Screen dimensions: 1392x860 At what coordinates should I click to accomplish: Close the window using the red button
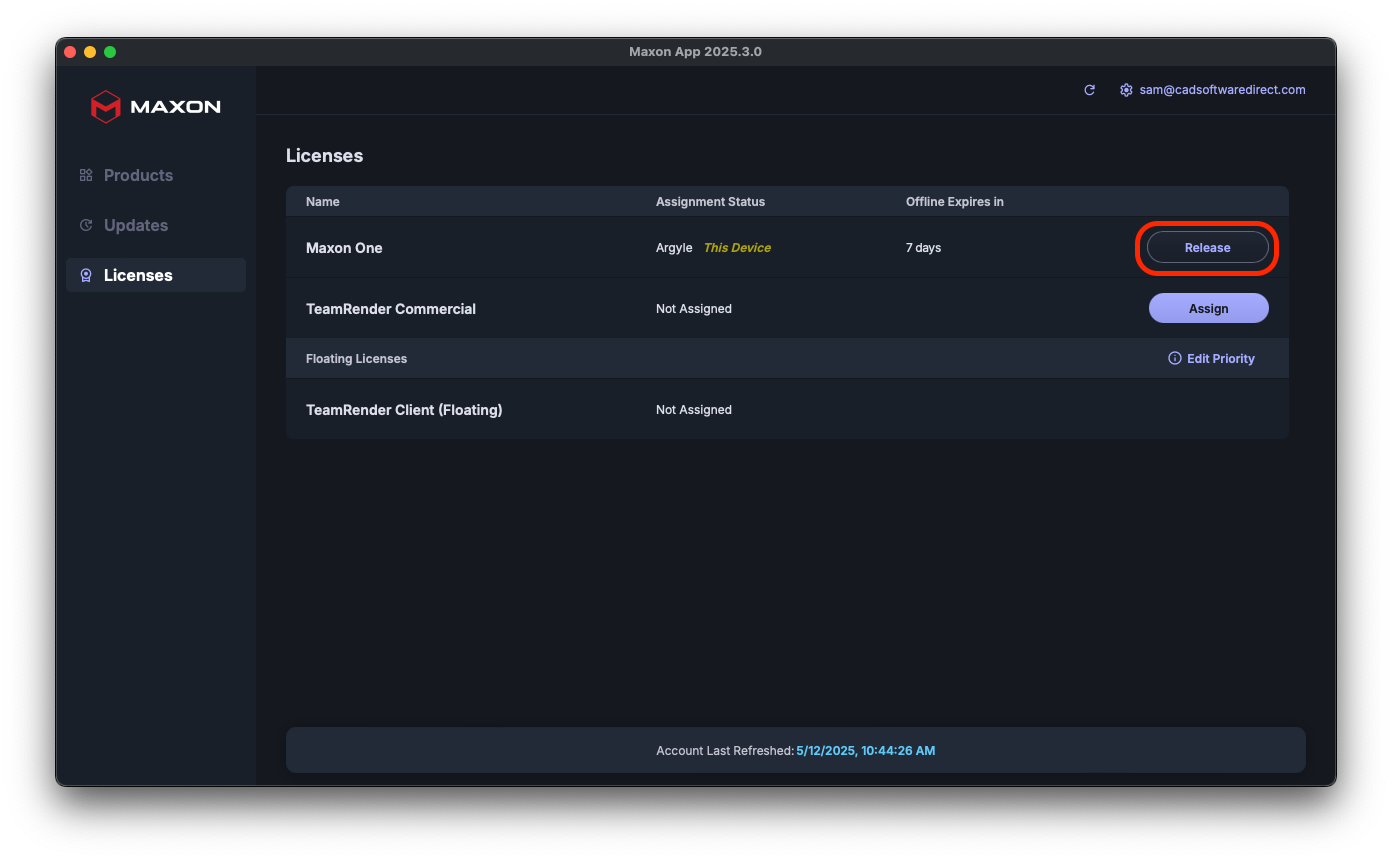tap(70, 52)
